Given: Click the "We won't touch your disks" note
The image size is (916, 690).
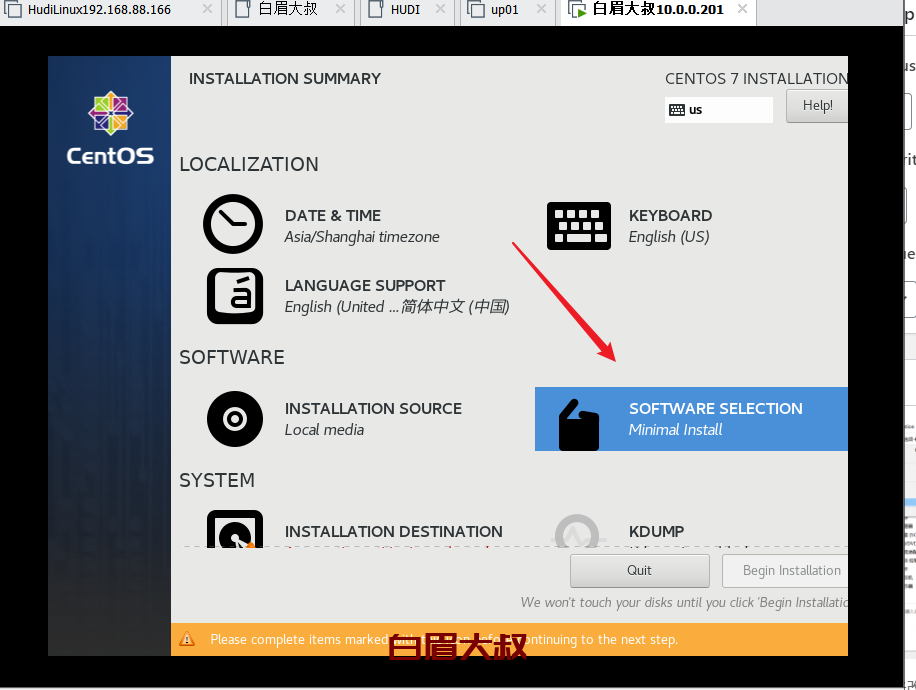Looking at the screenshot, I should (684, 602).
